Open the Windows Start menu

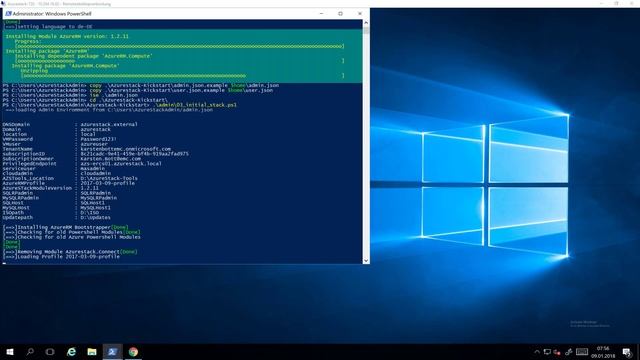(10, 352)
